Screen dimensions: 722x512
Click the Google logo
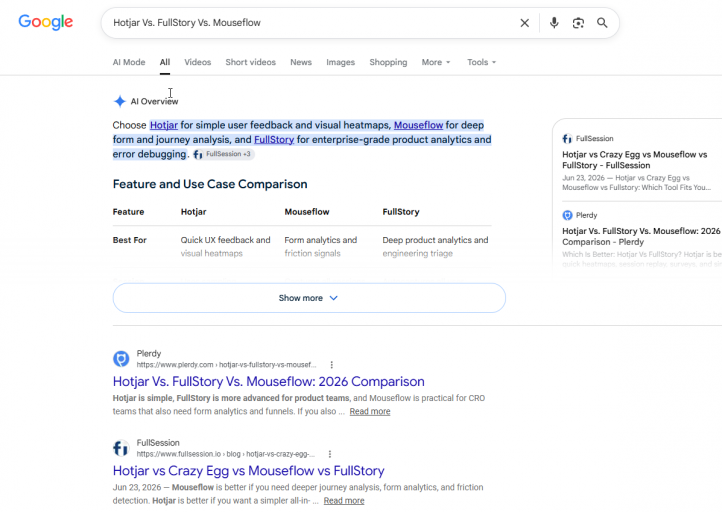[46, 22]
